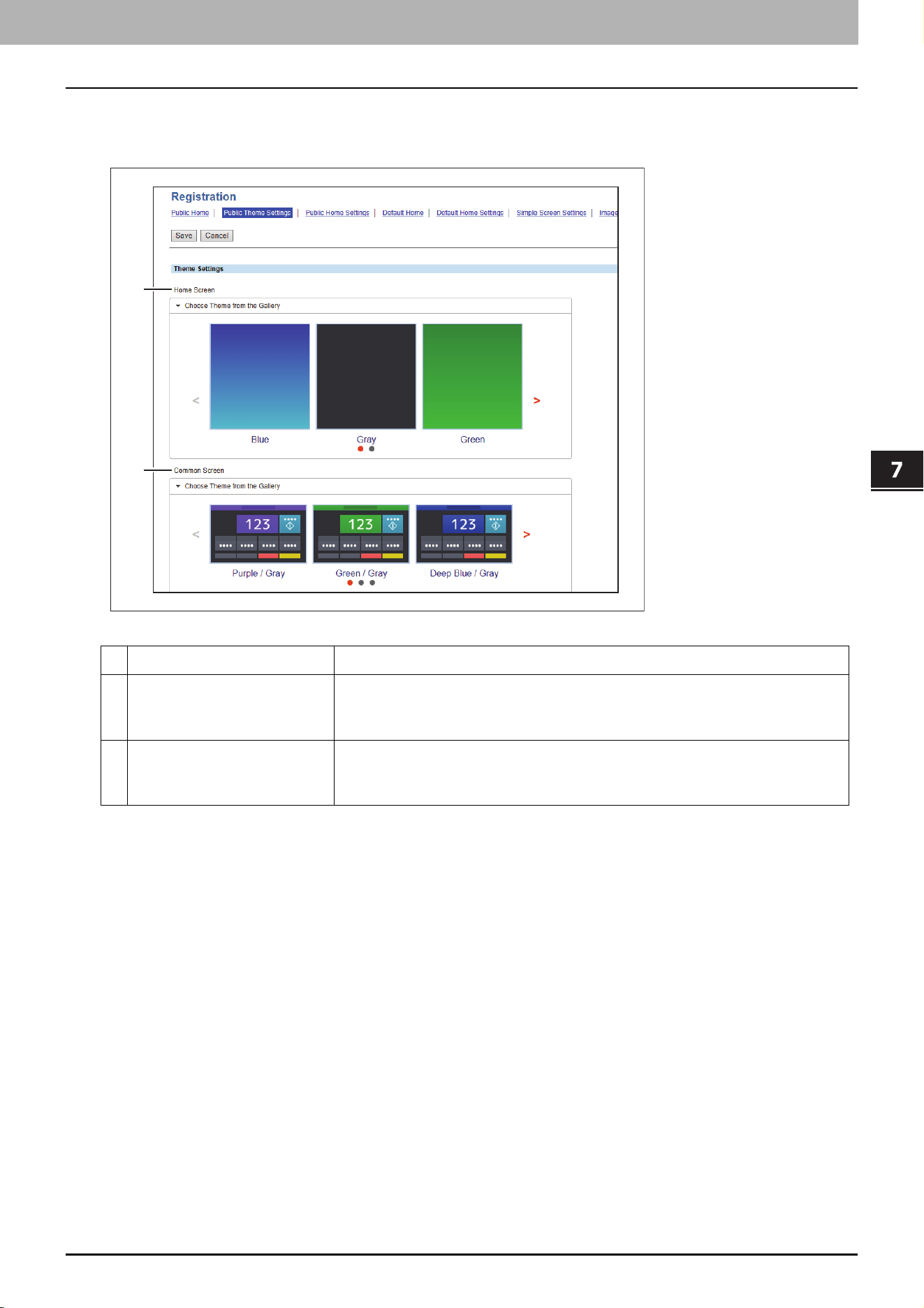Go to Simple Screen Settings tab
Viewport: 924px width, 1308px height.
coord(551,213)
